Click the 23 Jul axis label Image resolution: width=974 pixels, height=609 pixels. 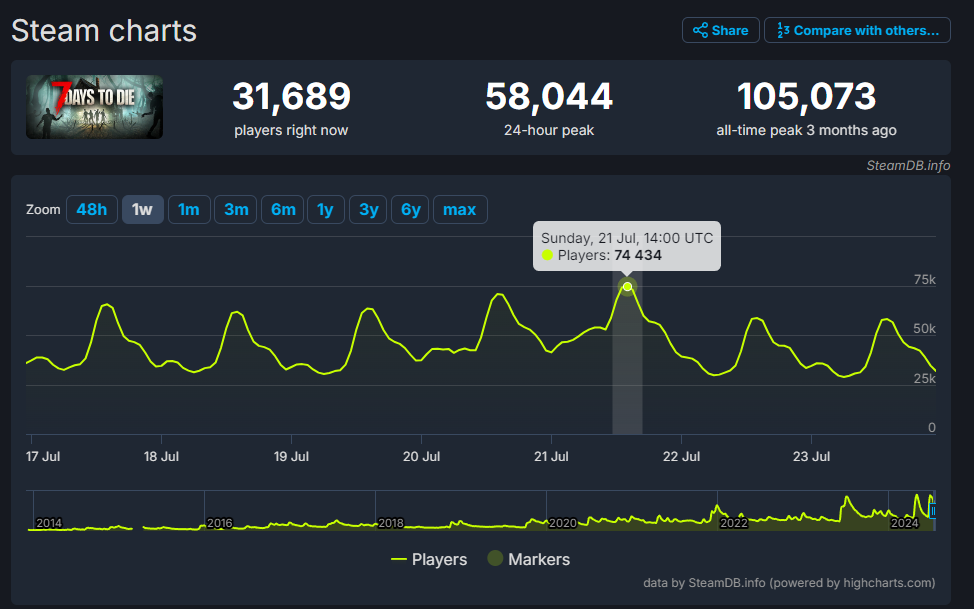(x=811, y=456)
